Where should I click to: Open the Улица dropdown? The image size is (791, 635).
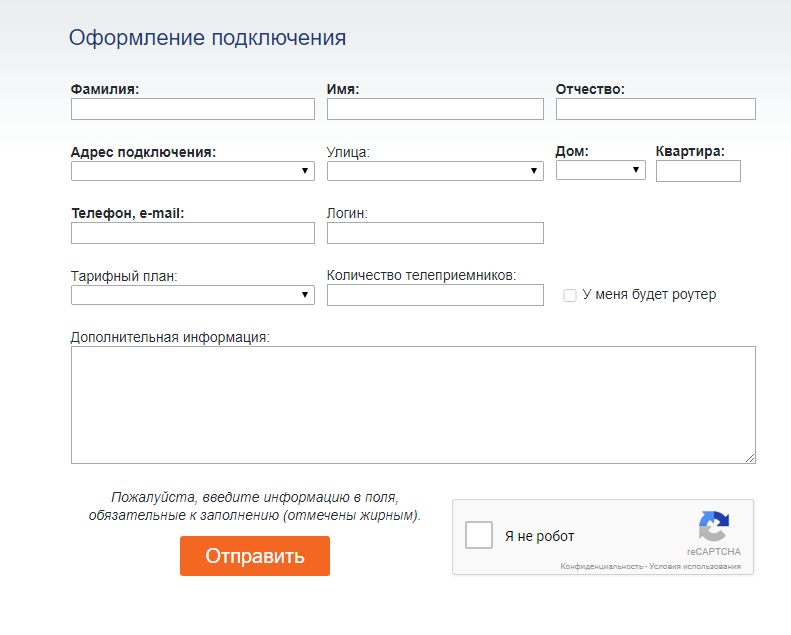[435, 171]
